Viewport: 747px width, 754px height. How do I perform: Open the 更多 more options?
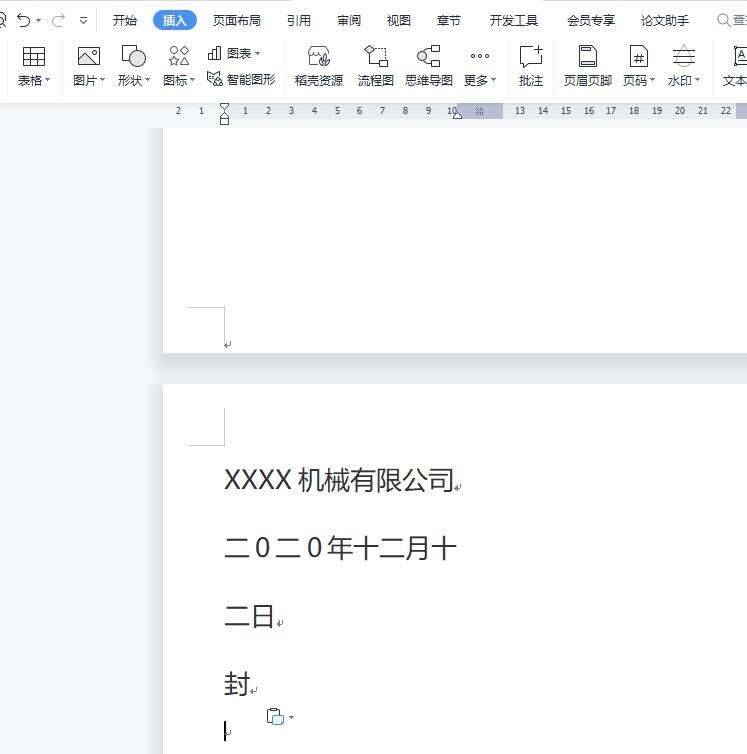click(x=480, y=67)
